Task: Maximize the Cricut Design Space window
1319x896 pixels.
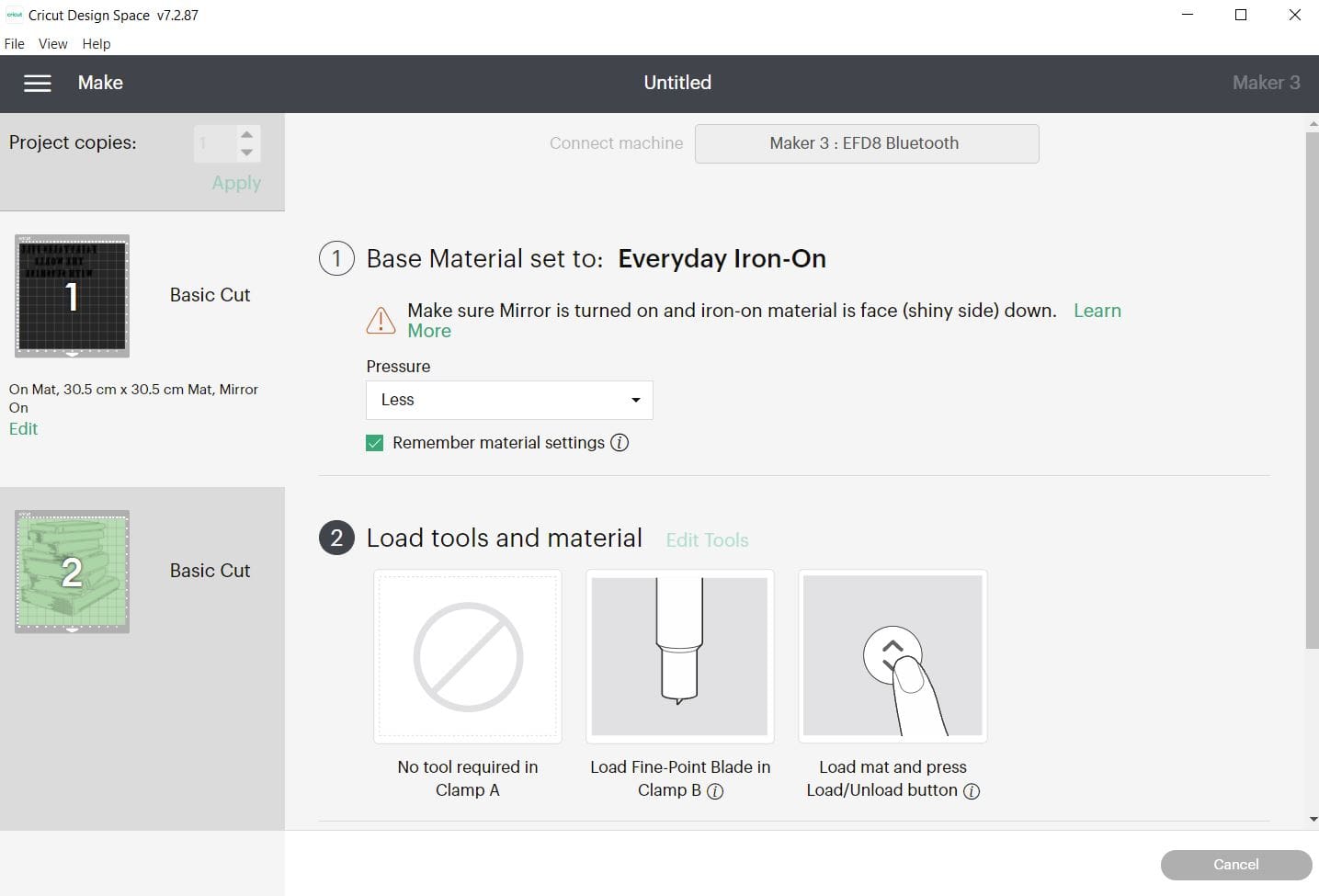Action: tap(1240, 15)
